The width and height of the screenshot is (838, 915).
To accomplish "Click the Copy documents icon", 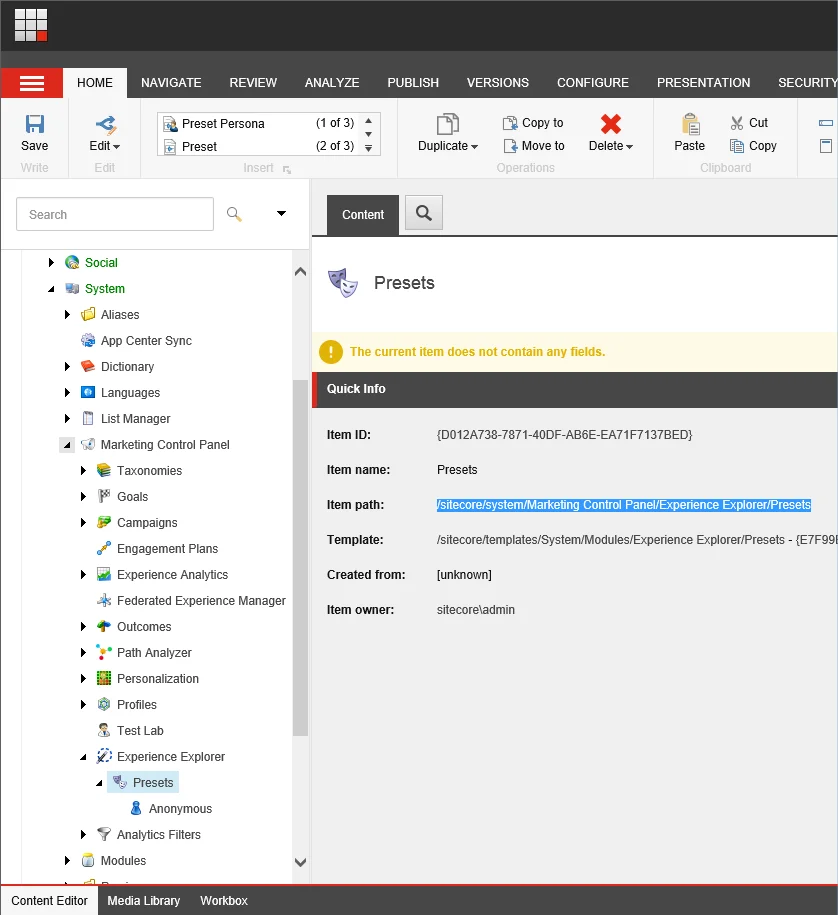I will point(736,146).
